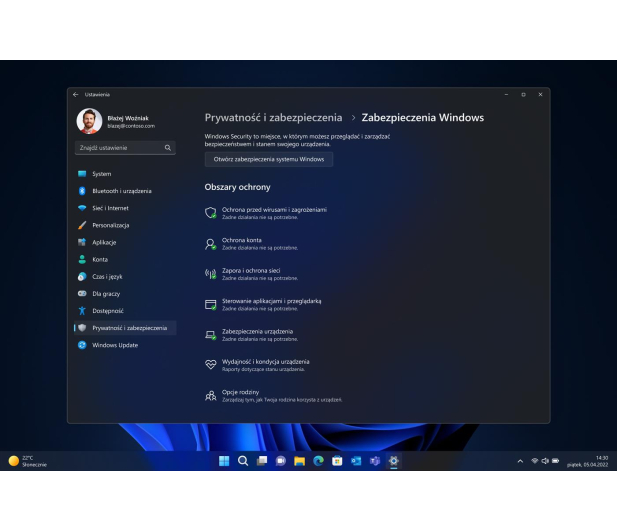617x530 pixels.
Task: Click Prywatność i zabezpieczenia breadcrumb
Action: (273, 118)
